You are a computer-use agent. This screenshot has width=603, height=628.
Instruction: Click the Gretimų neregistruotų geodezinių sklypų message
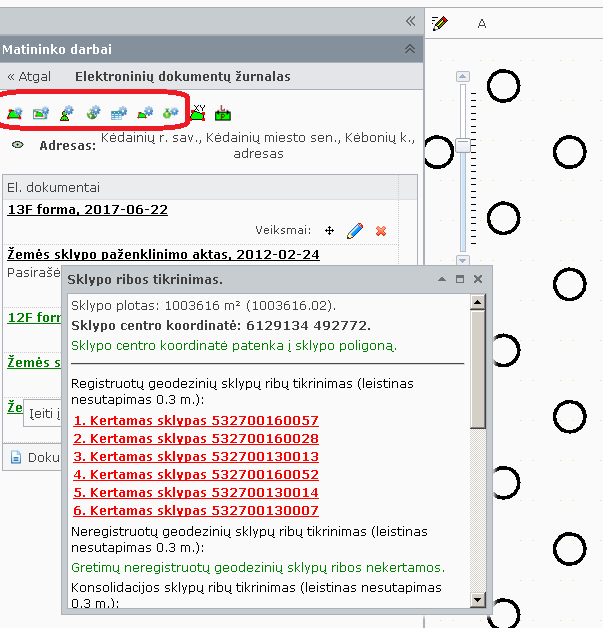(x=258, y=568)
